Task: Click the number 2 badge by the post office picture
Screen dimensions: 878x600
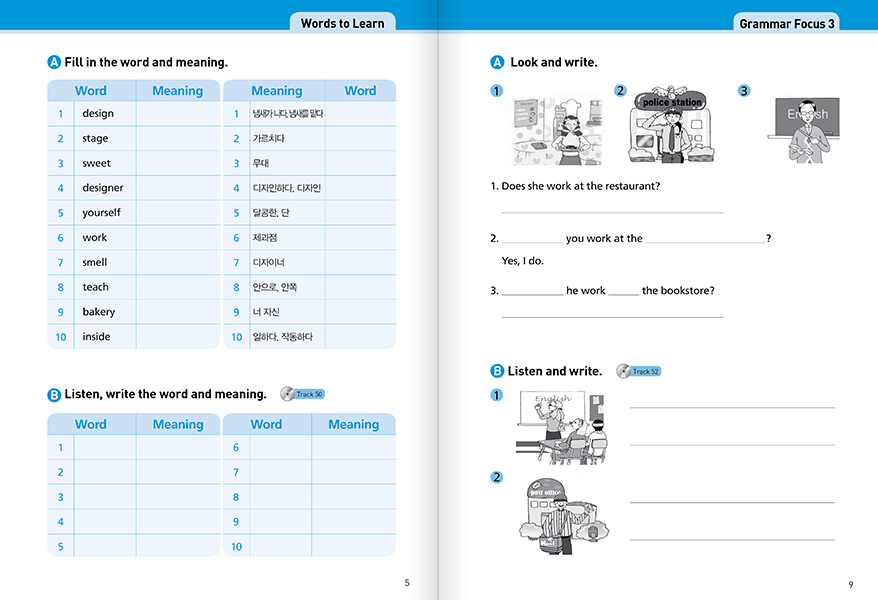Action: pos(497,477)
